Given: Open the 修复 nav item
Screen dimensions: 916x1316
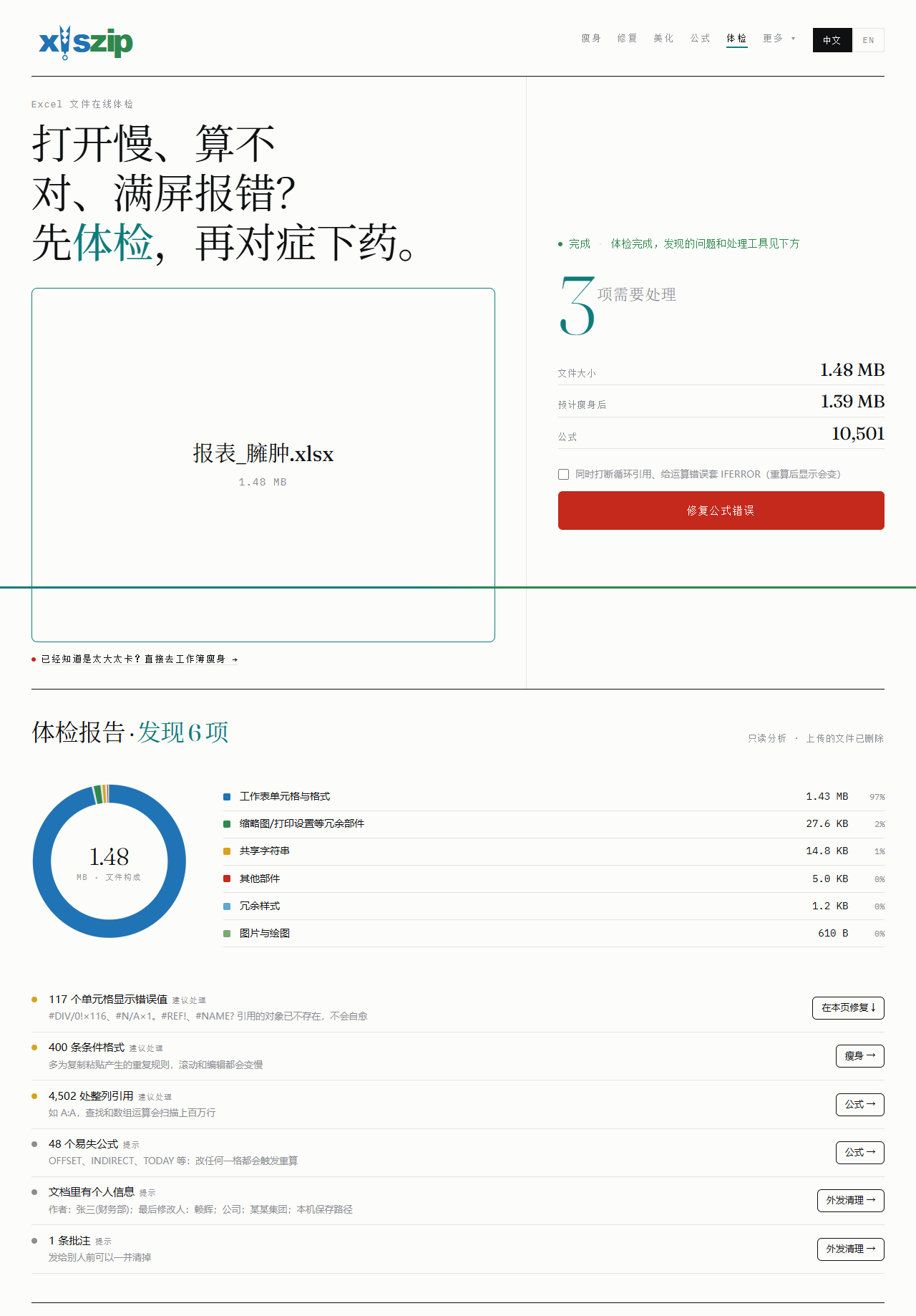Looking at the screenshot, I should [628, 39].
